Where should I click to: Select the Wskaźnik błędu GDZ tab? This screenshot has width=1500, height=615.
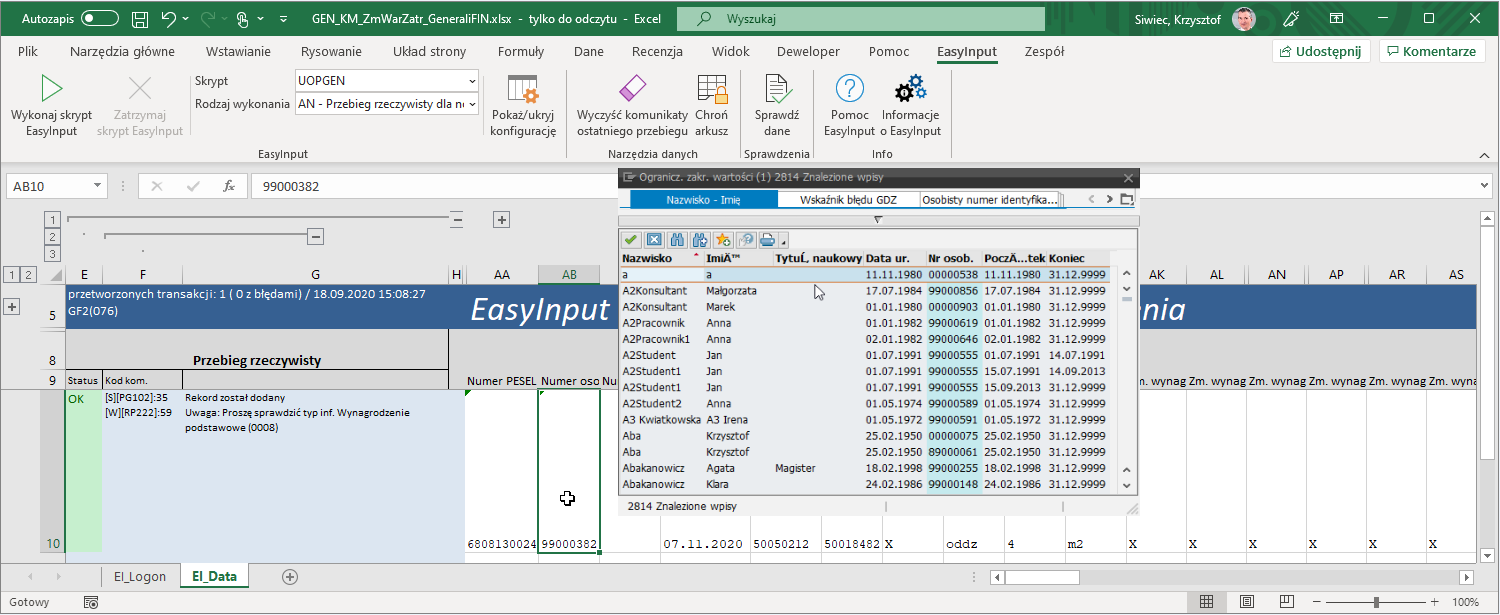point(848,199)
